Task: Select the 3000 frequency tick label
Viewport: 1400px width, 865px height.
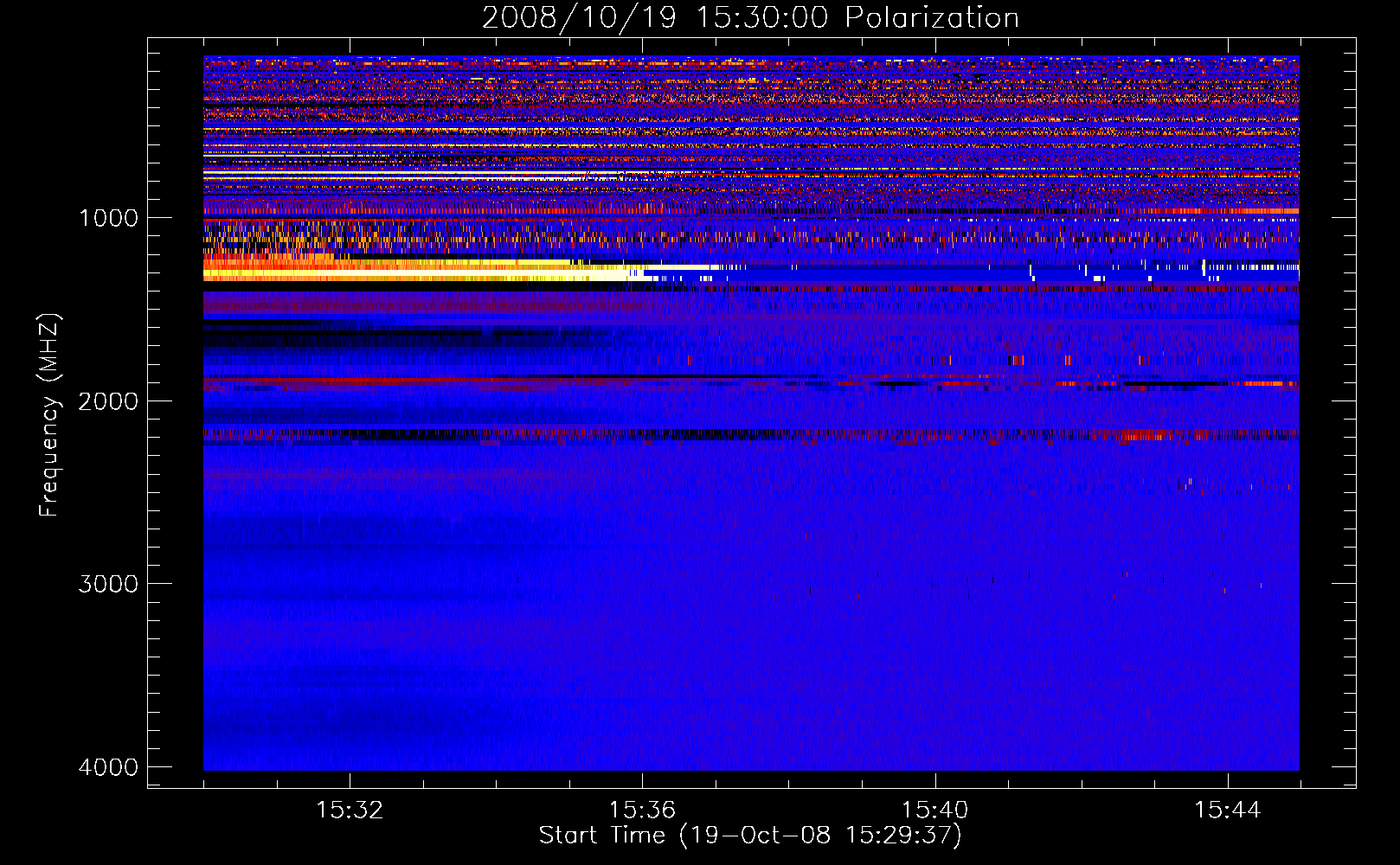Action: tap(108, 584)
